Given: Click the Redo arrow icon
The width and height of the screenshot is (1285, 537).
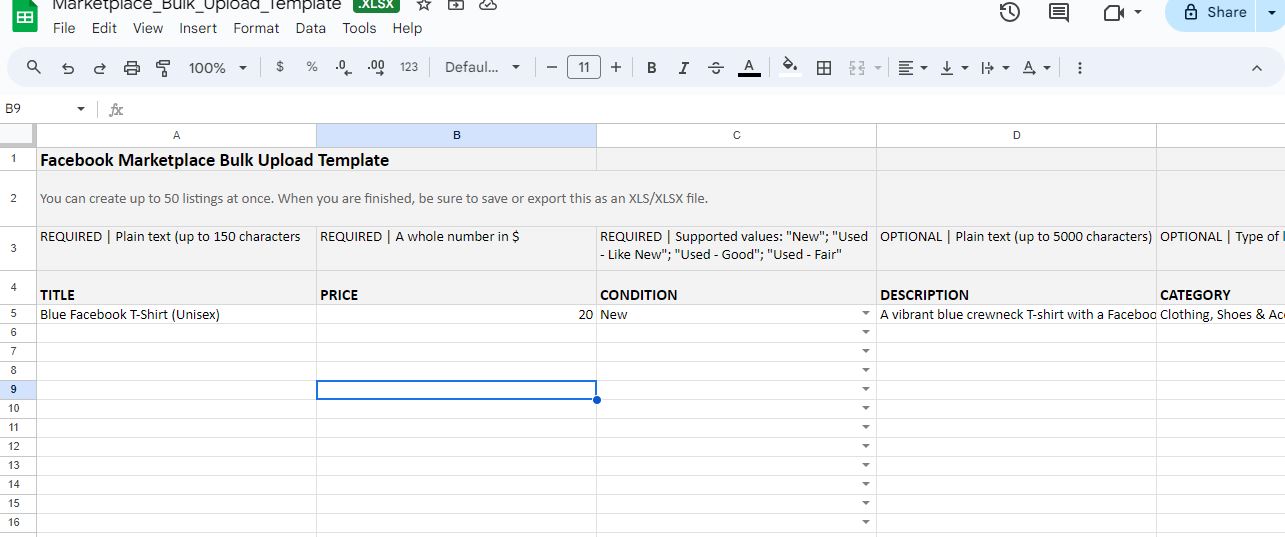Looking at the screenshot, I should [x=100, y=67].
